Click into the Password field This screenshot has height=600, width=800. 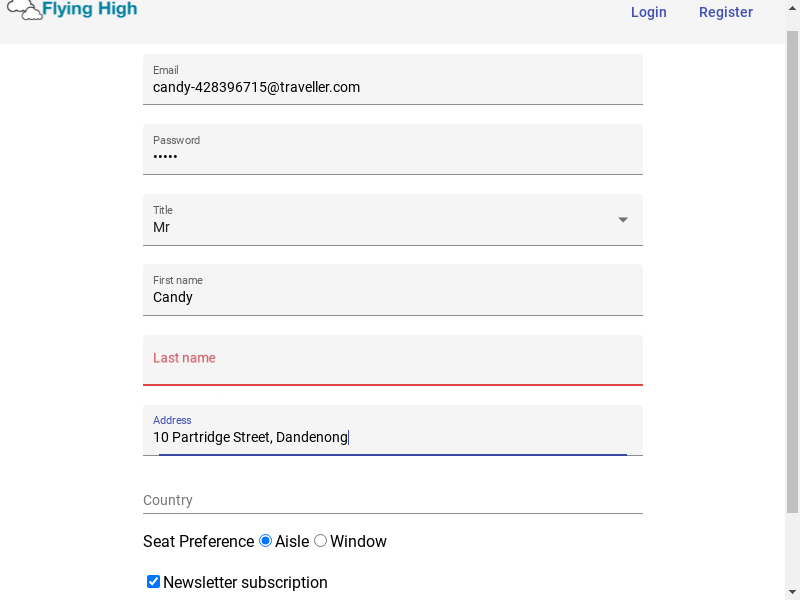coord(393,149)
